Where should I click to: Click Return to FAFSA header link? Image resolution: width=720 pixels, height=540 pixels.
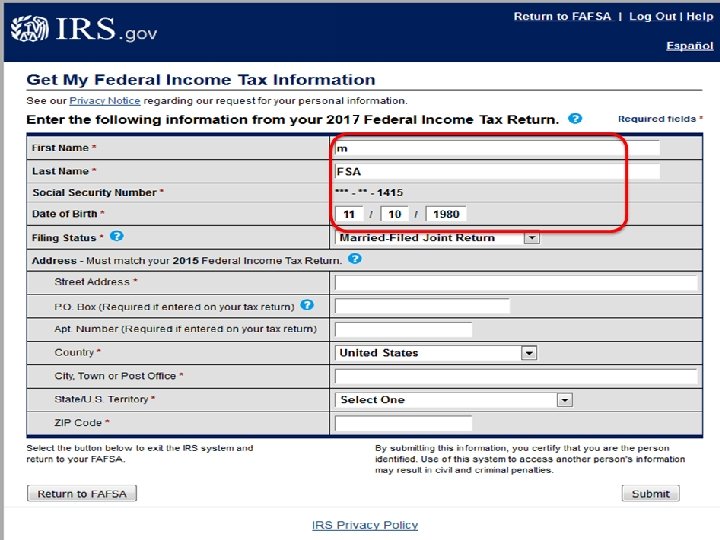coord(562,17)
